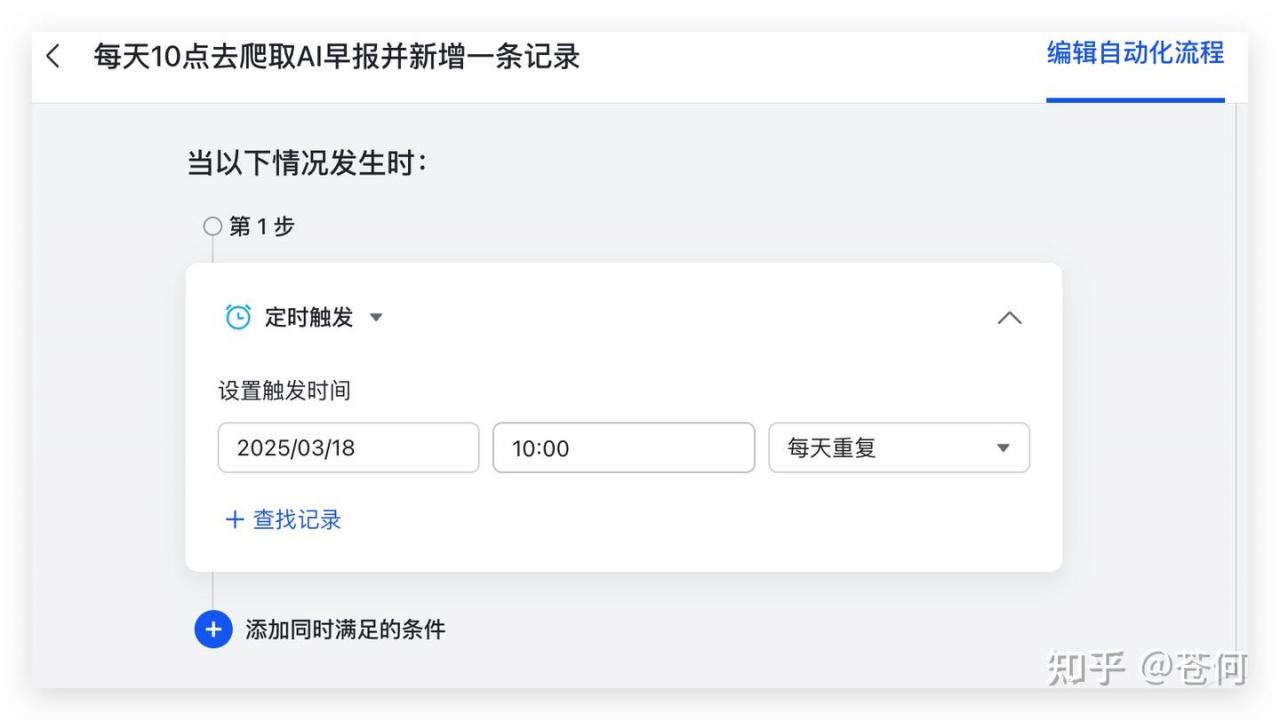Click the alarm clock timed trigger icon
The image size is (1280, 720).
(x=238, y=317)
